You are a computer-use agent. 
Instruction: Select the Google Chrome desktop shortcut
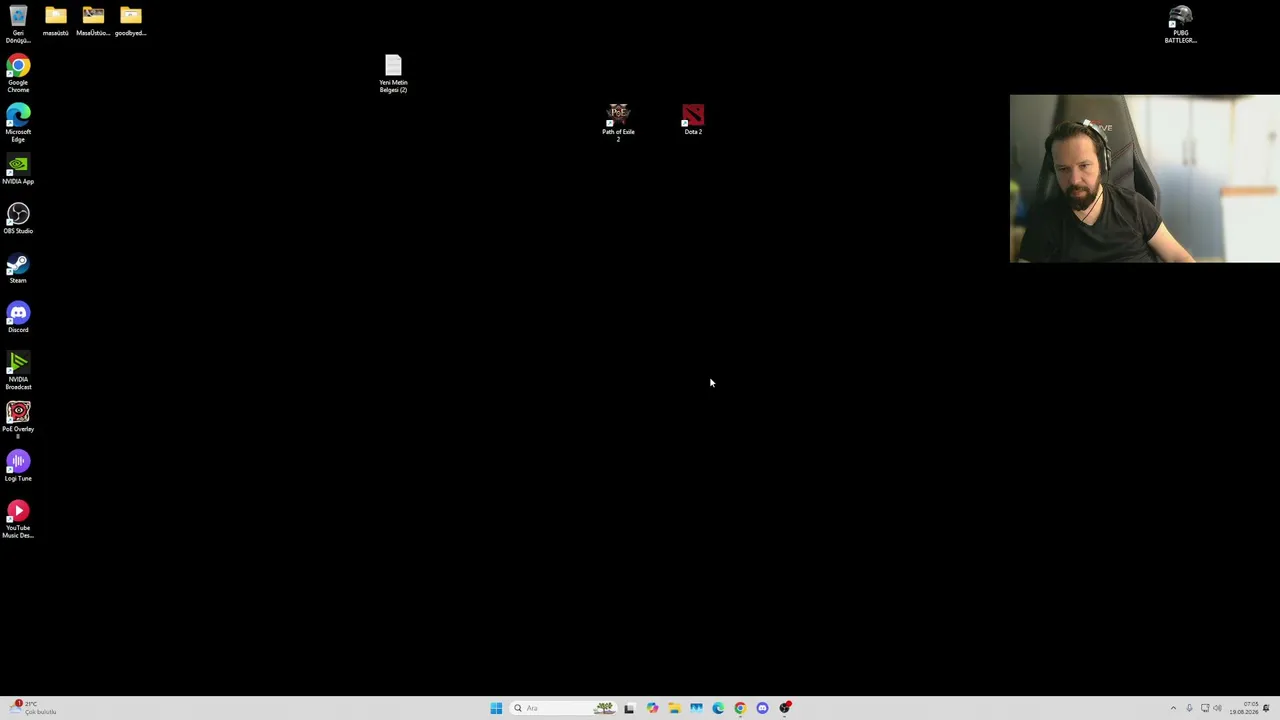pyautogui.click(x=18, y=75)
